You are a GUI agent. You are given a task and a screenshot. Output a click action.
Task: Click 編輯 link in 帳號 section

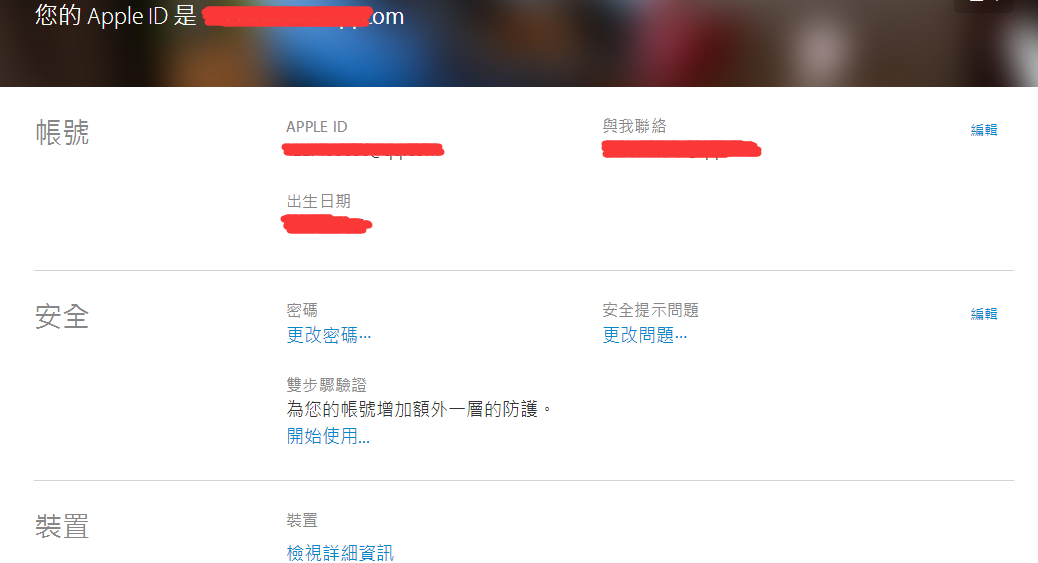(x=984, y=130)
